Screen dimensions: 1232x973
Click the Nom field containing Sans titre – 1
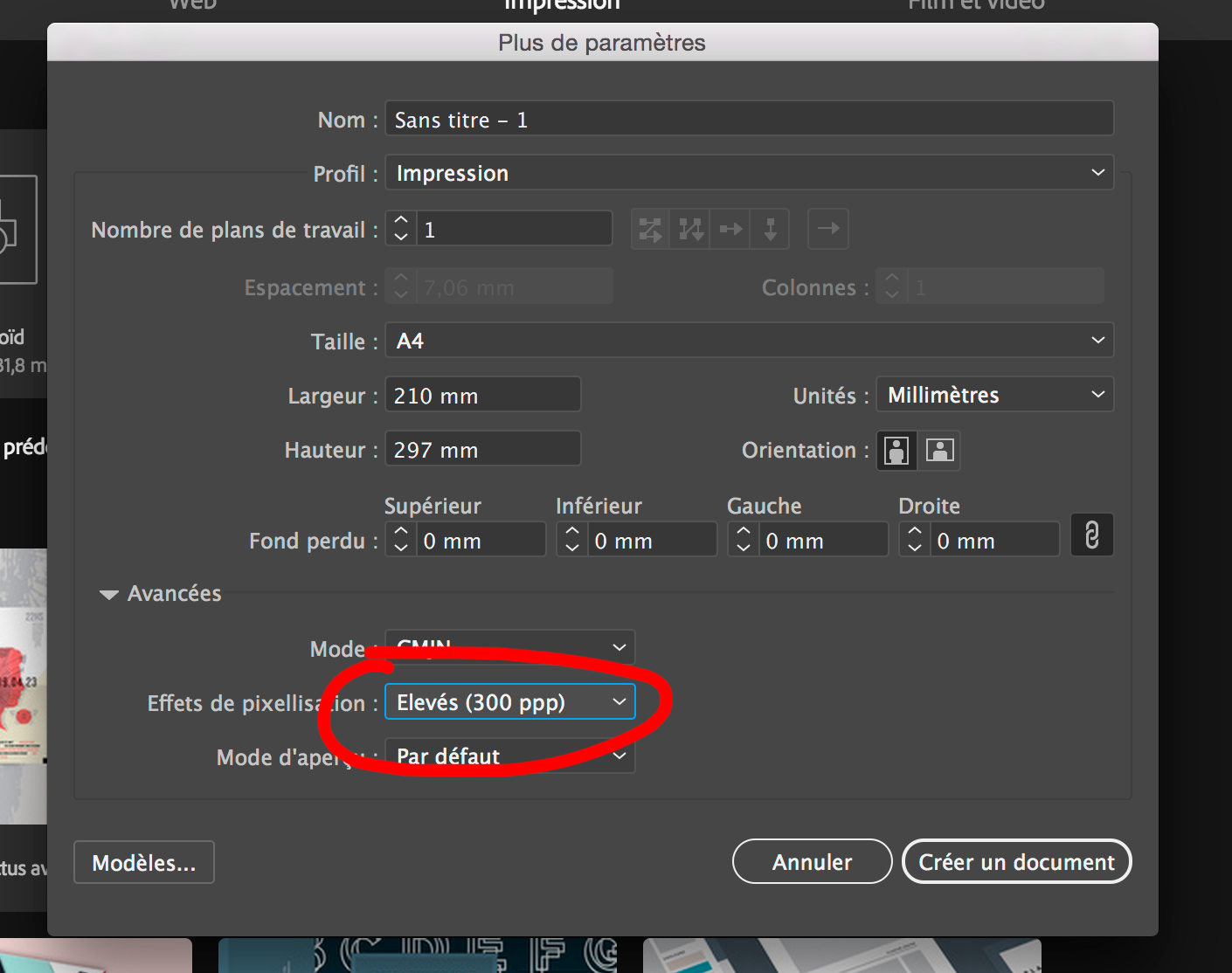pos(749,120)
